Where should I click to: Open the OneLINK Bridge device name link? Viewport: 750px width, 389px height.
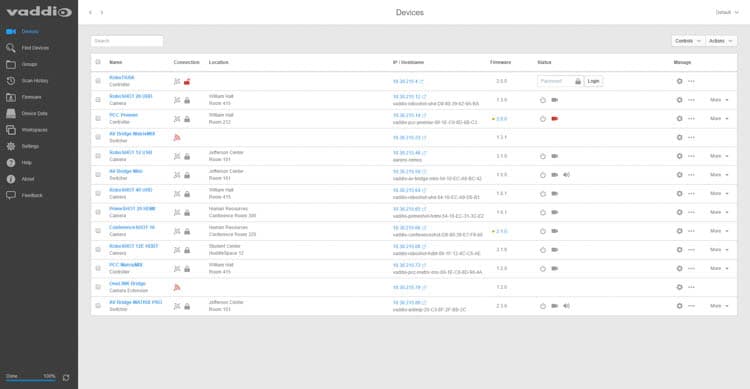127,284
